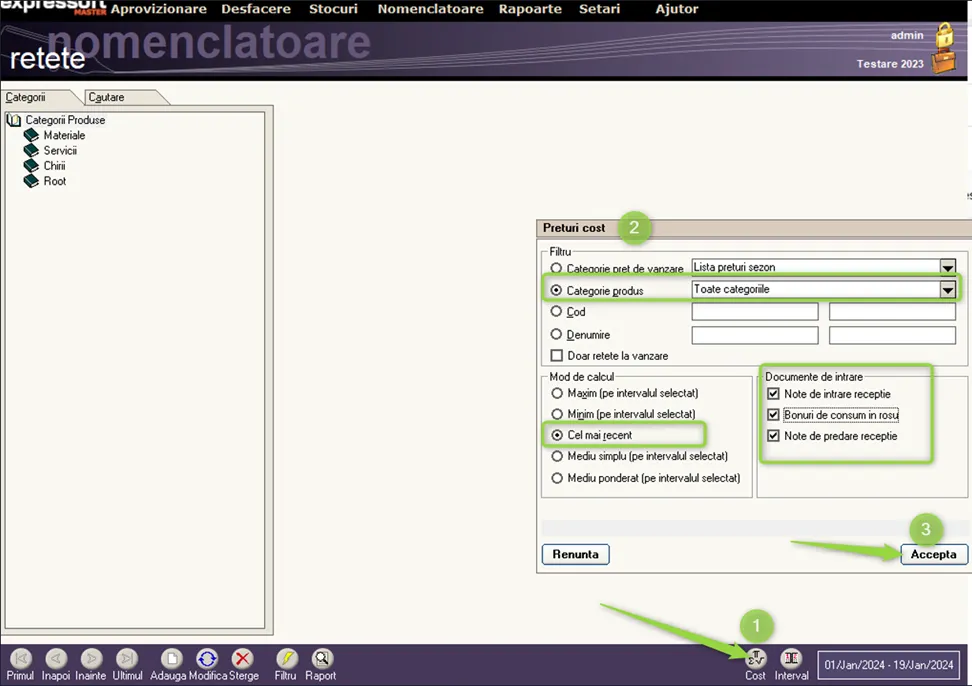Select Mediu simplu calculation mode
Viewport: 972px width, 686px height.
[557, 456]
